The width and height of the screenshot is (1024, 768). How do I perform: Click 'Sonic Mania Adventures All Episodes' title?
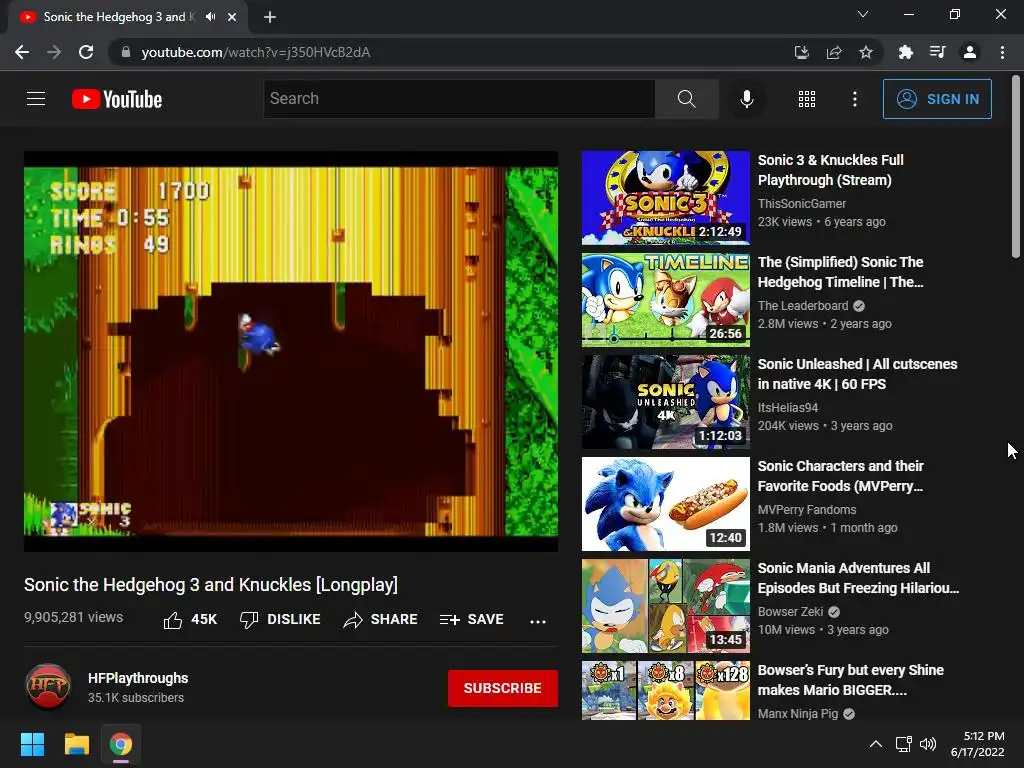coord(858,577)
